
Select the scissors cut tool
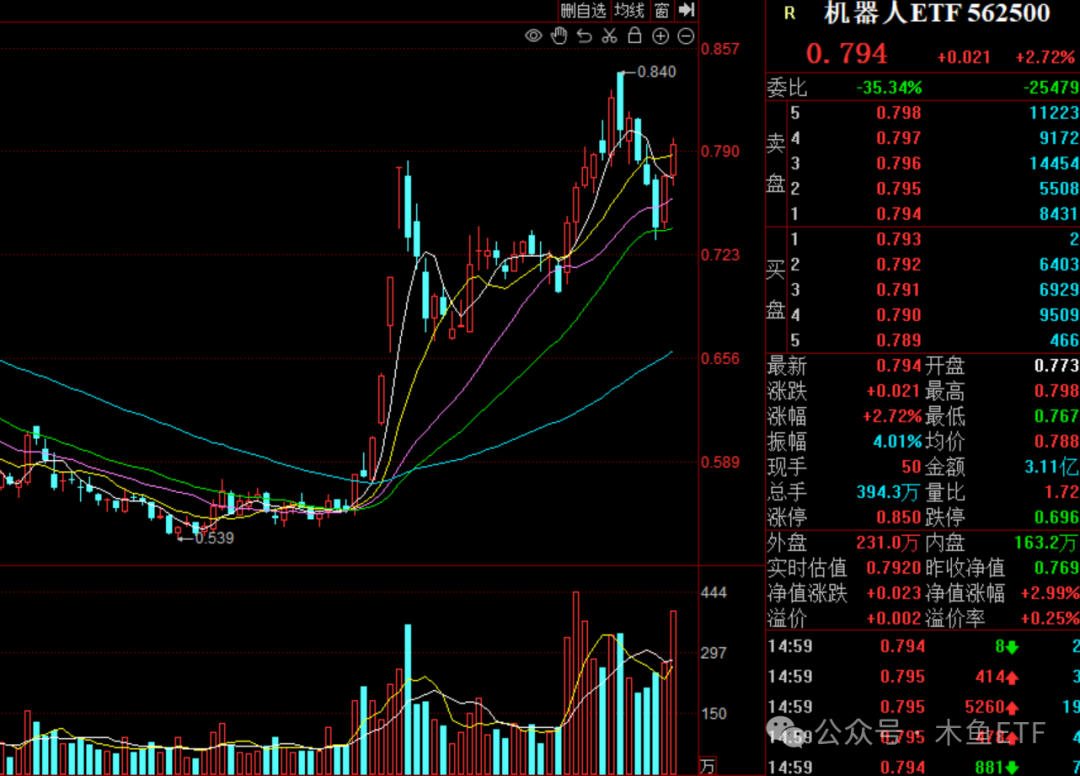(x=609, y=36)
